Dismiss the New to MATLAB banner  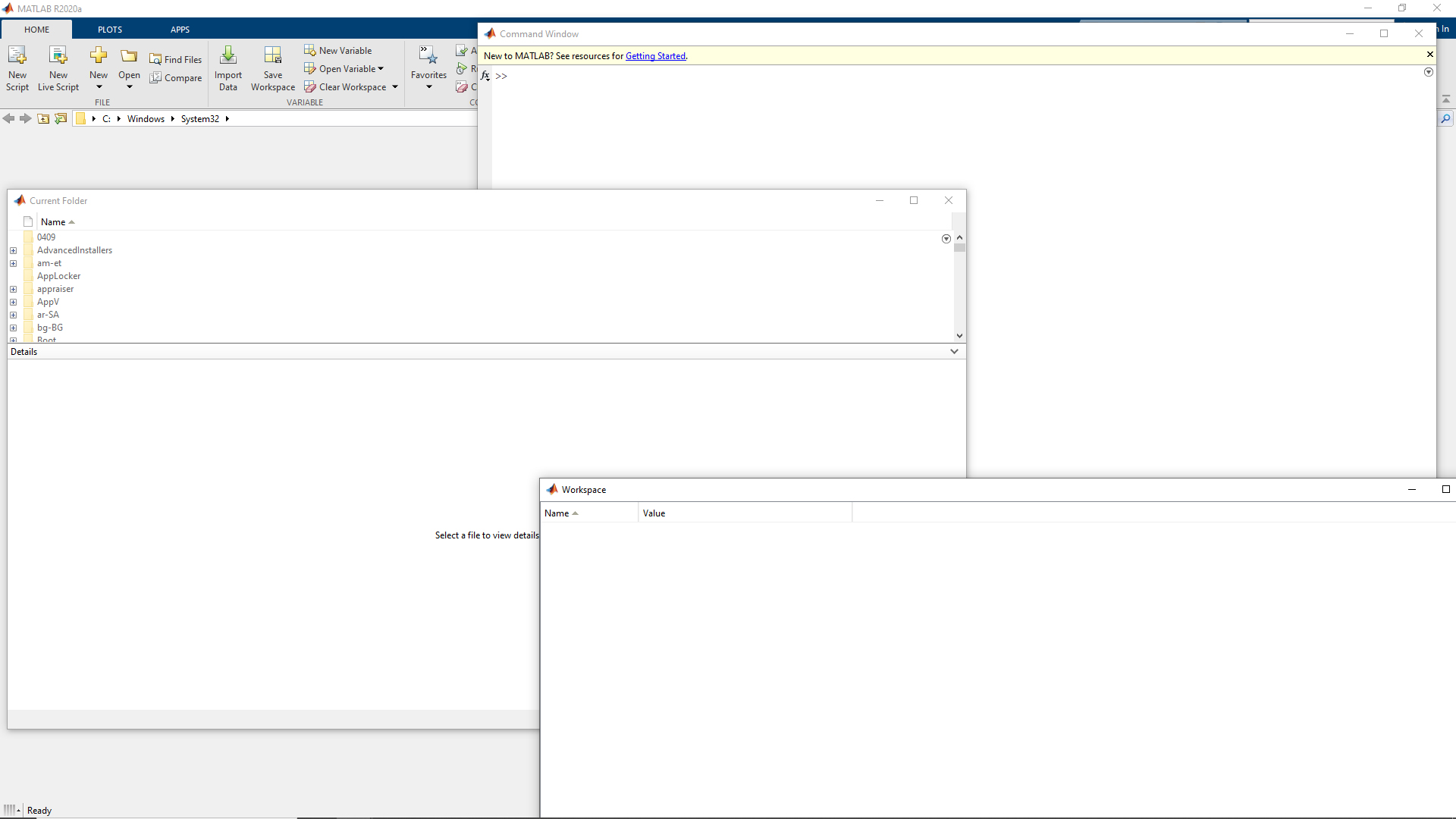tap(1430, 54)
